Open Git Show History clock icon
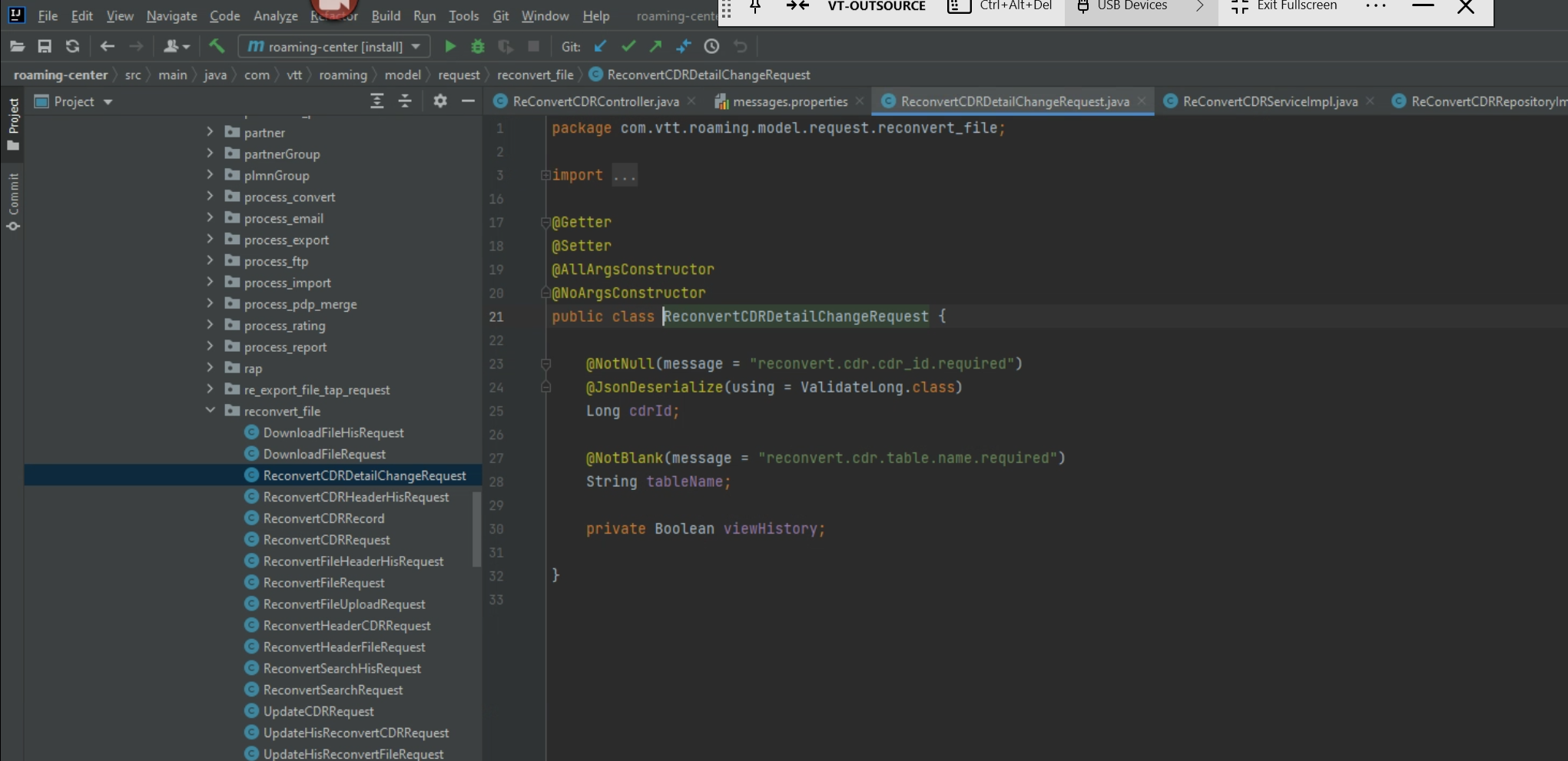The image size is (1568, 761). [712, 47]
